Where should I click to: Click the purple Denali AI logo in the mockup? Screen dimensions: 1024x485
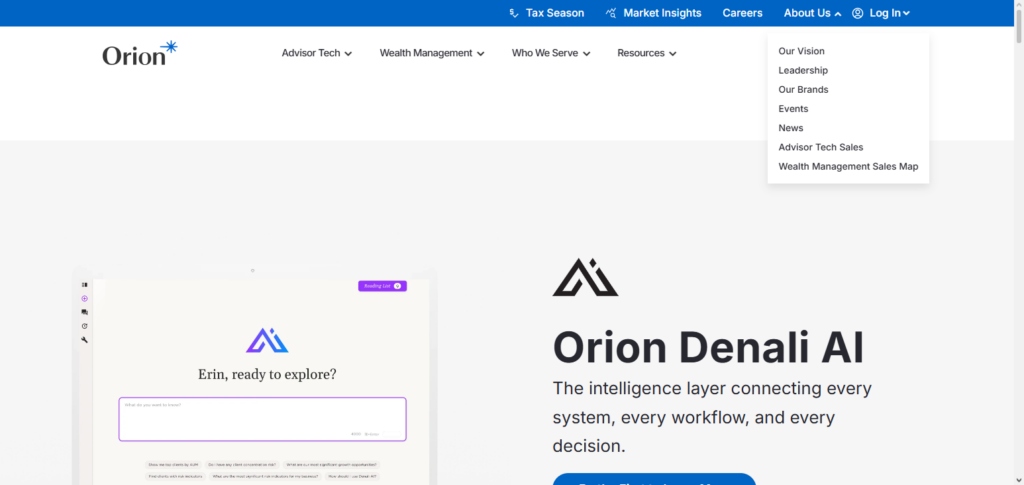pyautogui.click(x=267, y=341)
